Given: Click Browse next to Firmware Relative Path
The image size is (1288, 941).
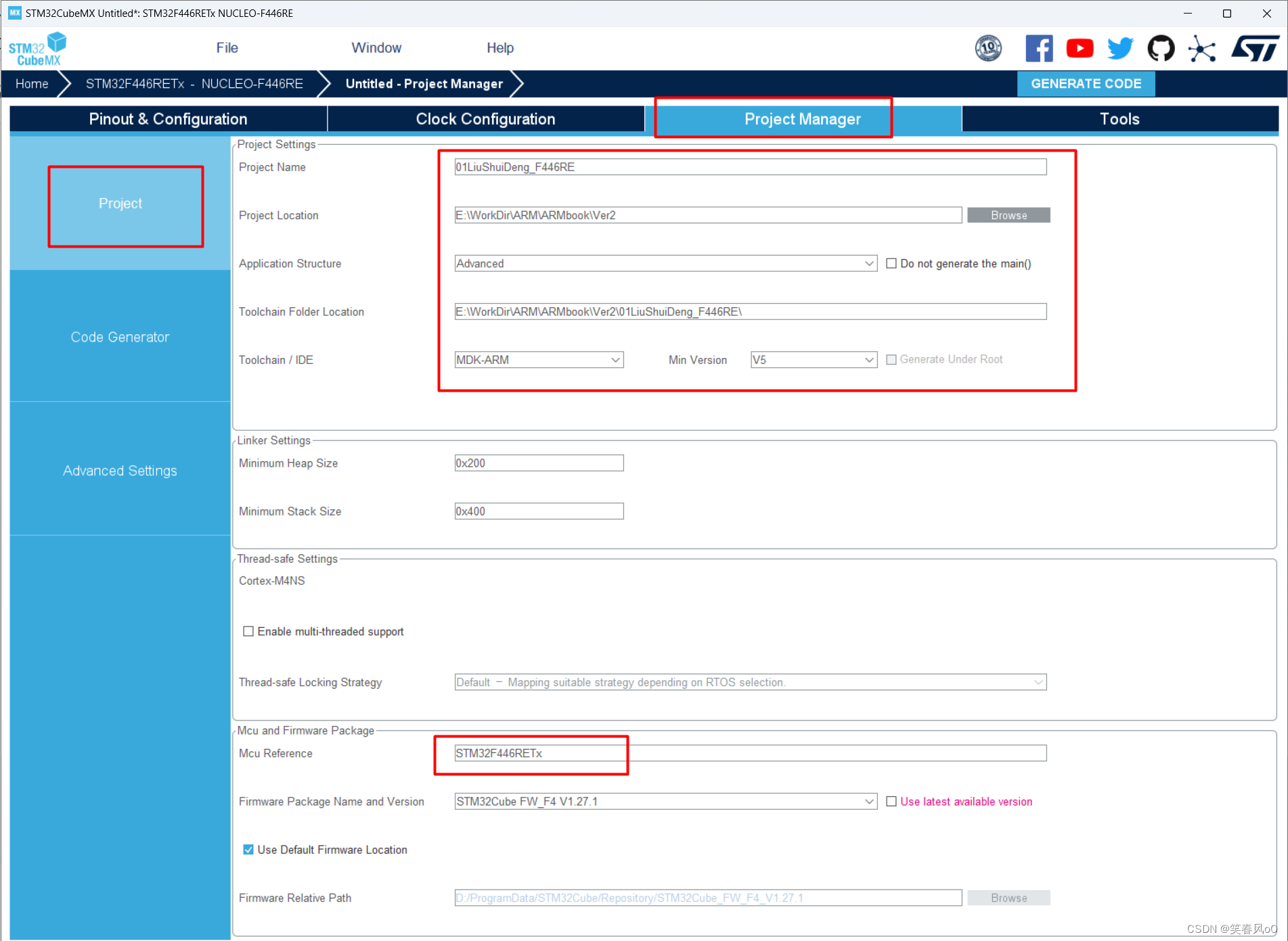Looking at the screenshot, I should [1008, 898].
